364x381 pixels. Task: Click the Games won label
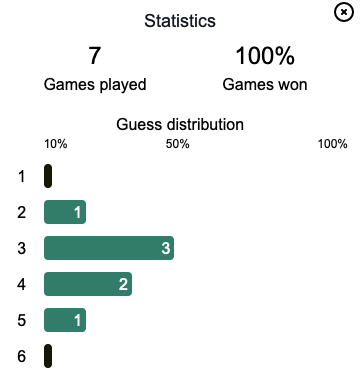pyautogui.click(x=265, y=85)
